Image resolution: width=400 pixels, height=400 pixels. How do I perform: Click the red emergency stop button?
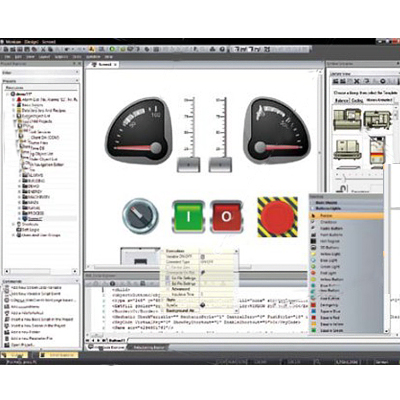[x=277, y=217]
